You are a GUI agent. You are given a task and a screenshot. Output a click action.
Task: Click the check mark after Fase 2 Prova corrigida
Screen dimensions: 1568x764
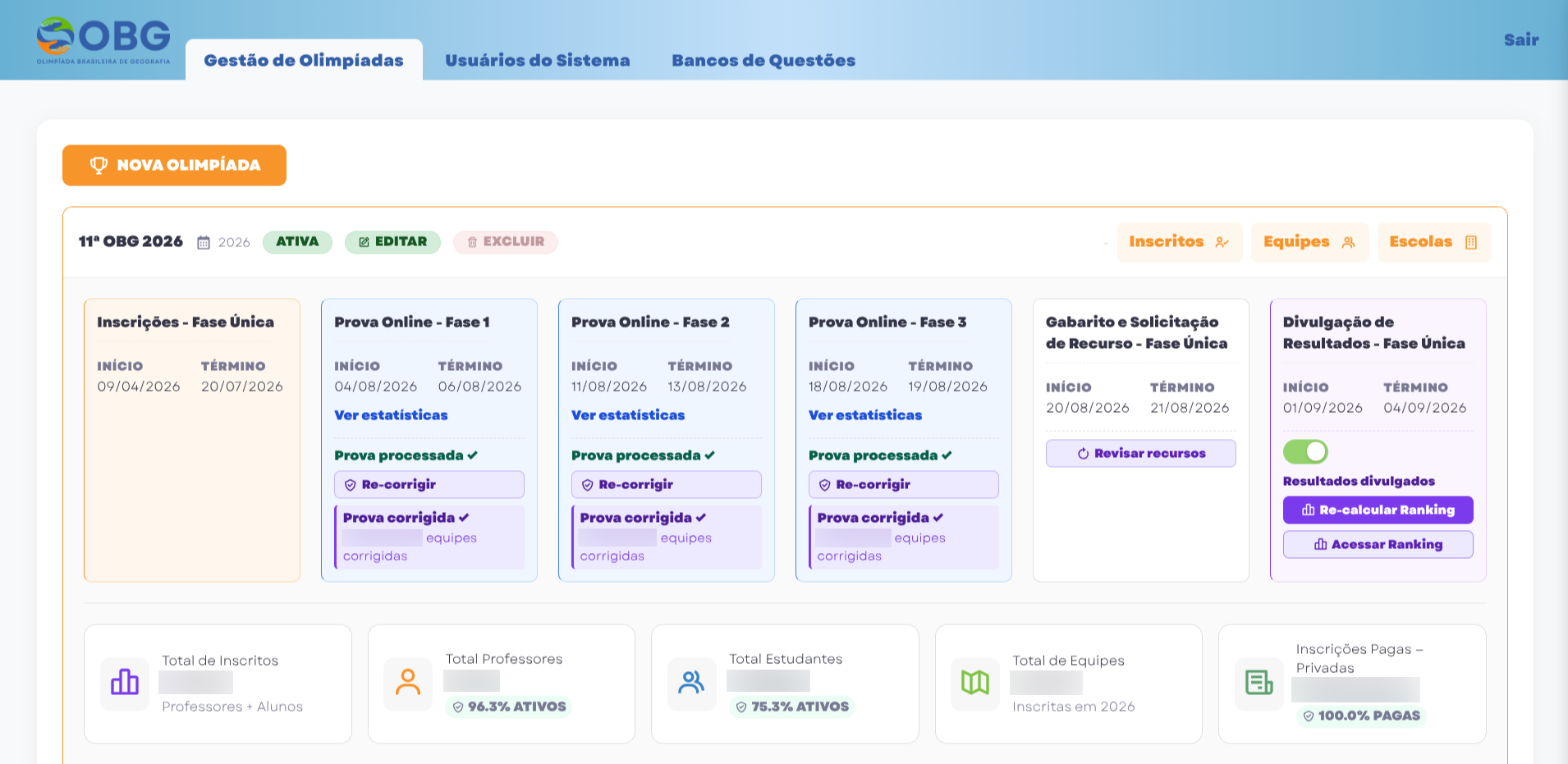coord(700,518)
